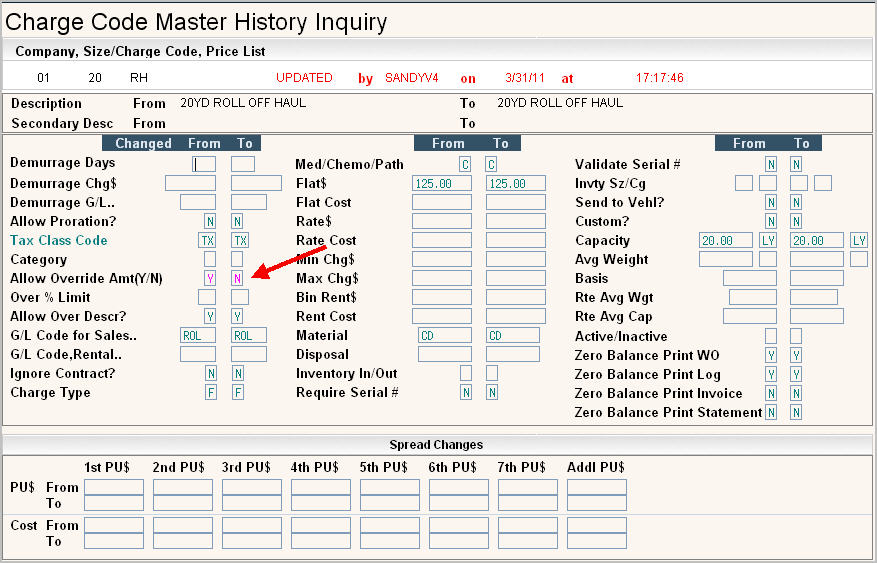
Task: Click the Demurrage Days From field
Action: pos(204,164)
